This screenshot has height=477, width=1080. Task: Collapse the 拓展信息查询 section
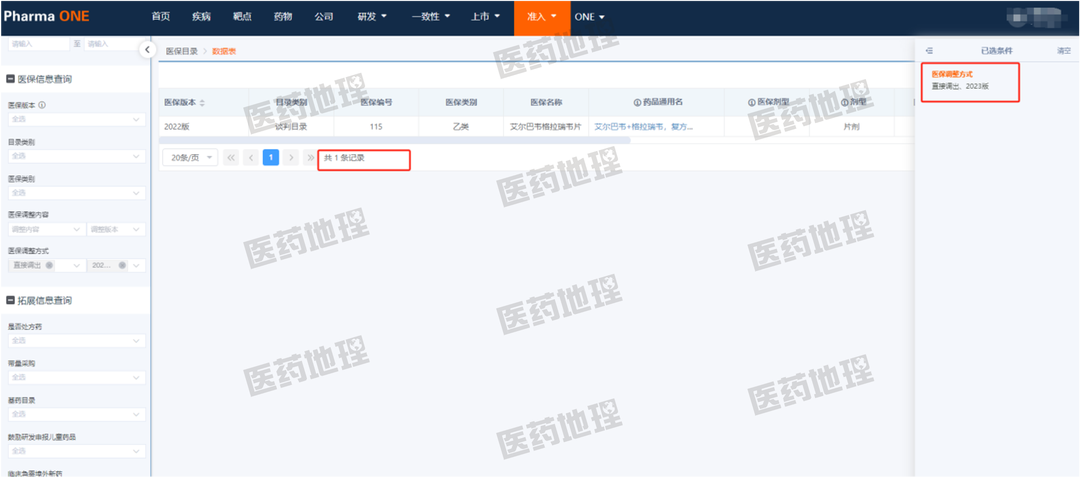pos(11,300)
